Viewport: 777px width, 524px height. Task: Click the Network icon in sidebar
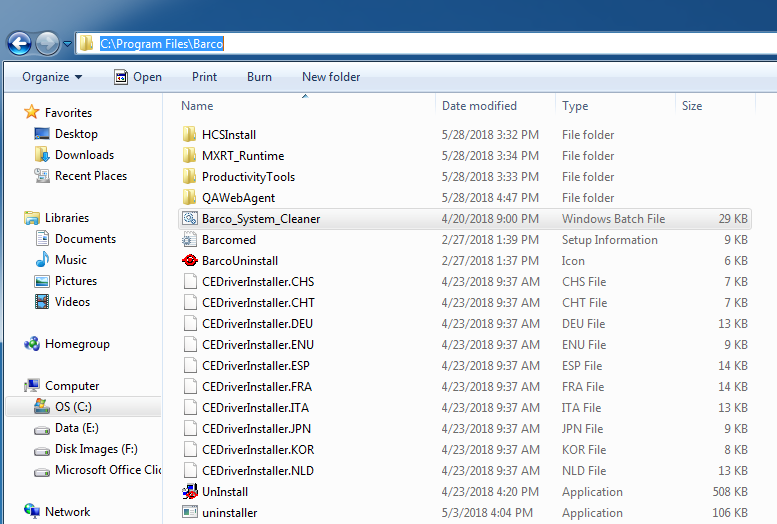tap(32, 511)
